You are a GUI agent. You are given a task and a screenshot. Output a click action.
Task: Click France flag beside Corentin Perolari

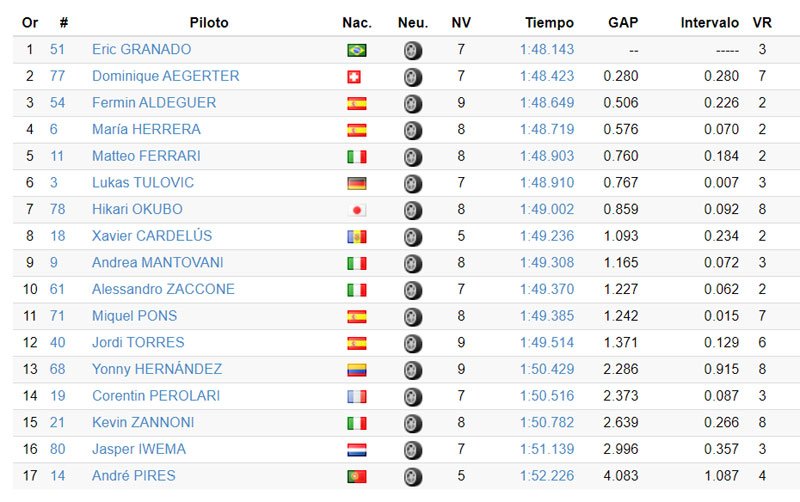(356, 396)
